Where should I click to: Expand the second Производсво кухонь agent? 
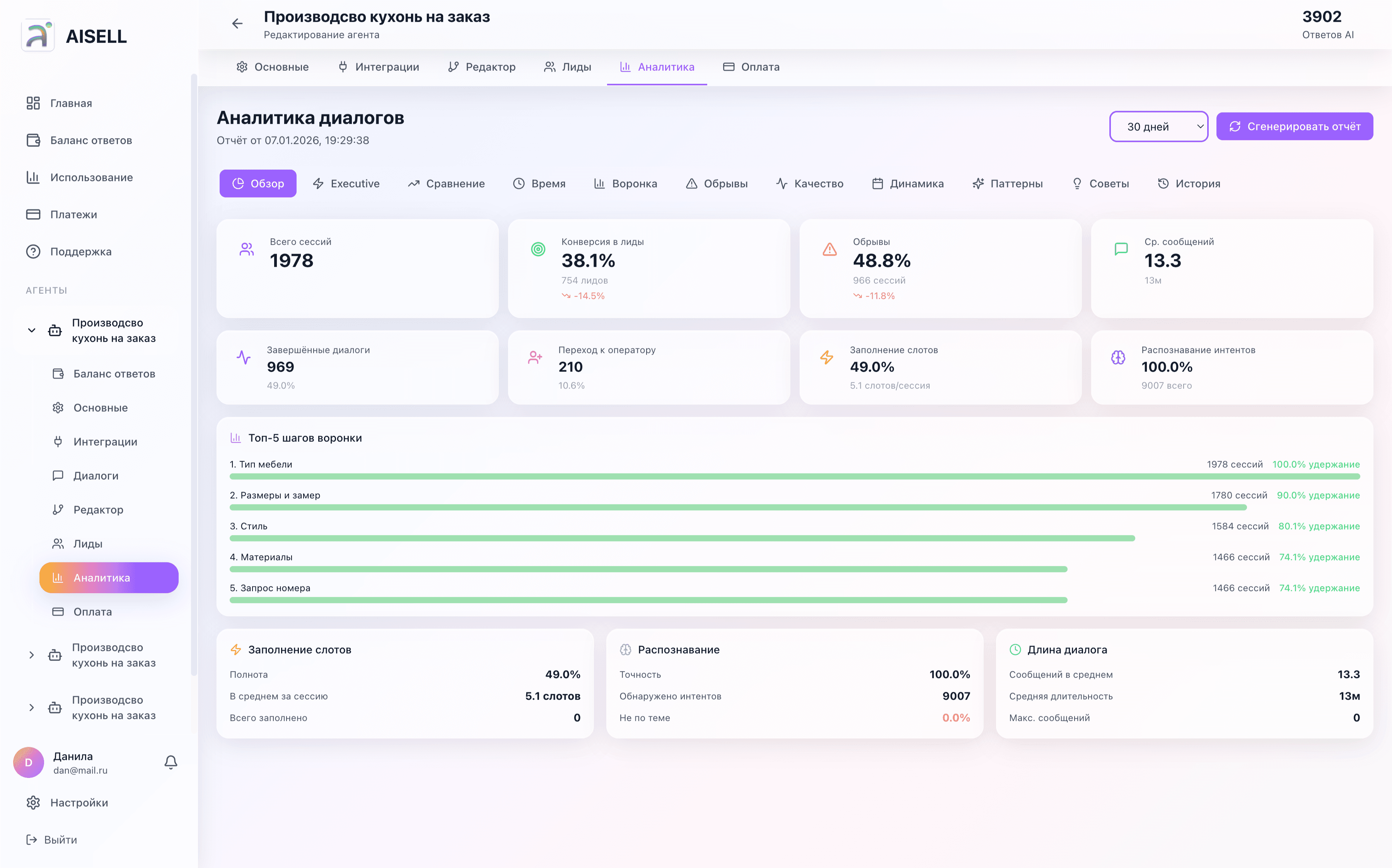pos(32,655)
